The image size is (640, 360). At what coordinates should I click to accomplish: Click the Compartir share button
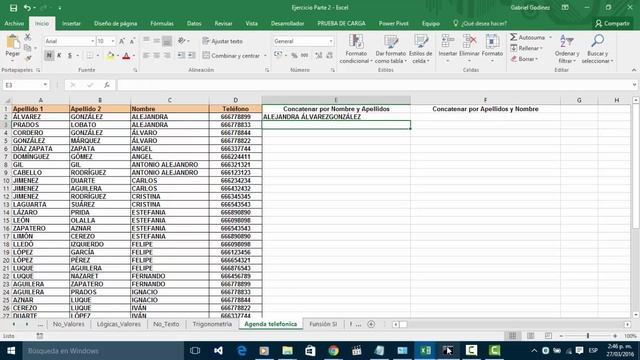(x=612, y=24)
